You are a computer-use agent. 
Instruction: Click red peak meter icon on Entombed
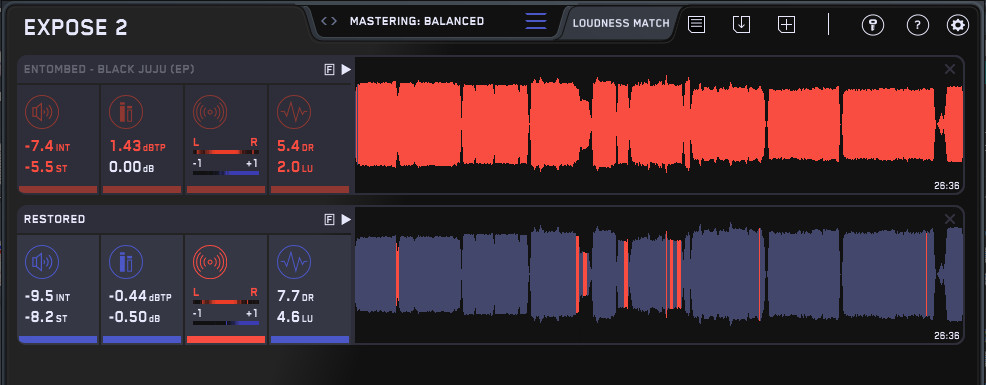126,113
